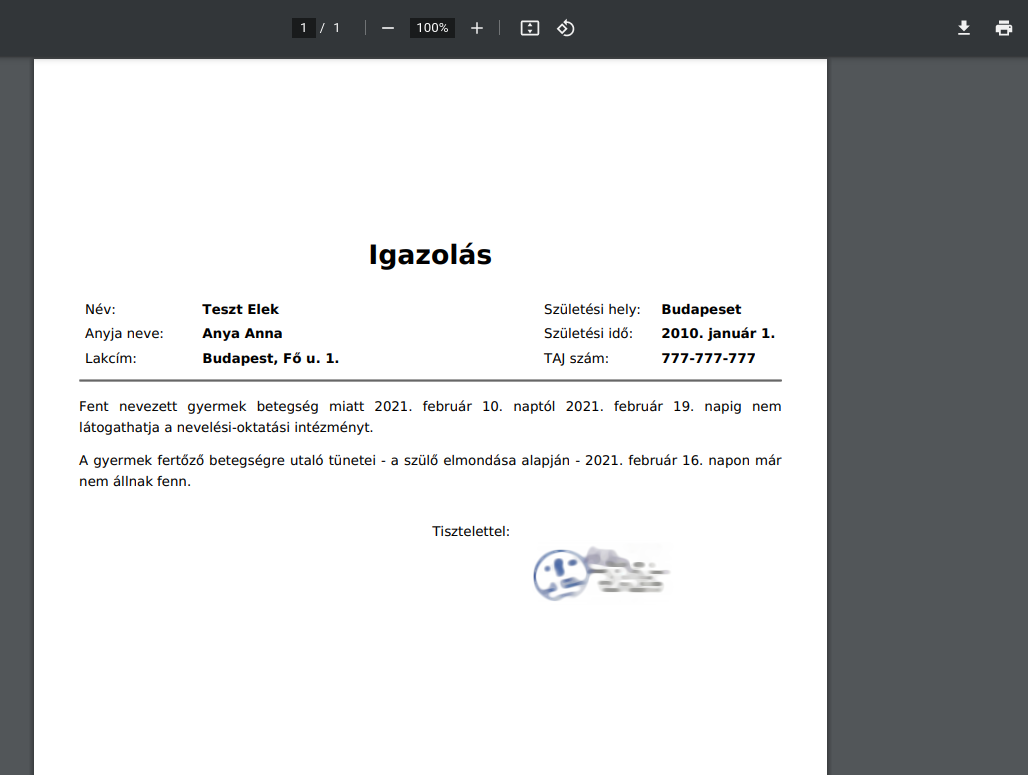
Task: Click the birth date 2010. január 1.
Action: click(x=718, y=334)
